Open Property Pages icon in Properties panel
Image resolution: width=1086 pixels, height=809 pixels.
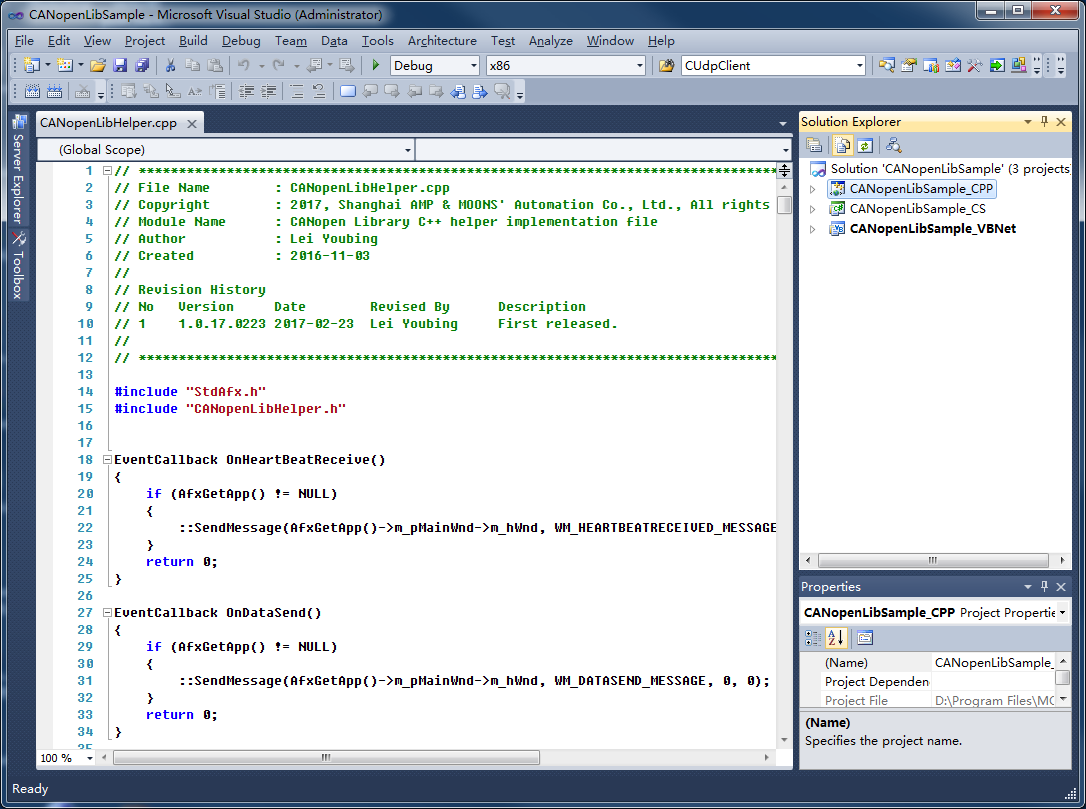pos(865,638)
